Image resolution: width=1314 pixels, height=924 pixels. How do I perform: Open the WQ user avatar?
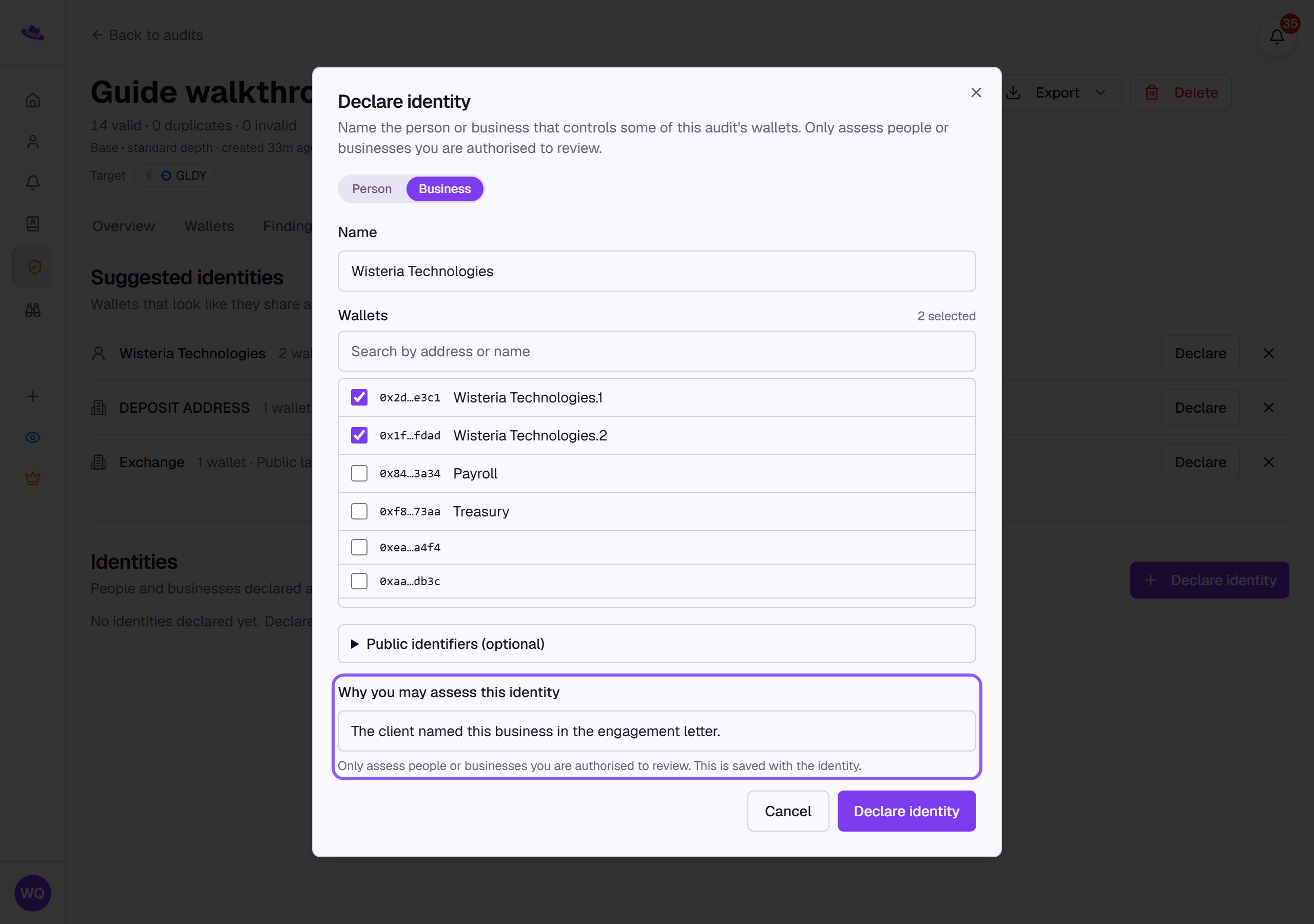coord(33,893)
